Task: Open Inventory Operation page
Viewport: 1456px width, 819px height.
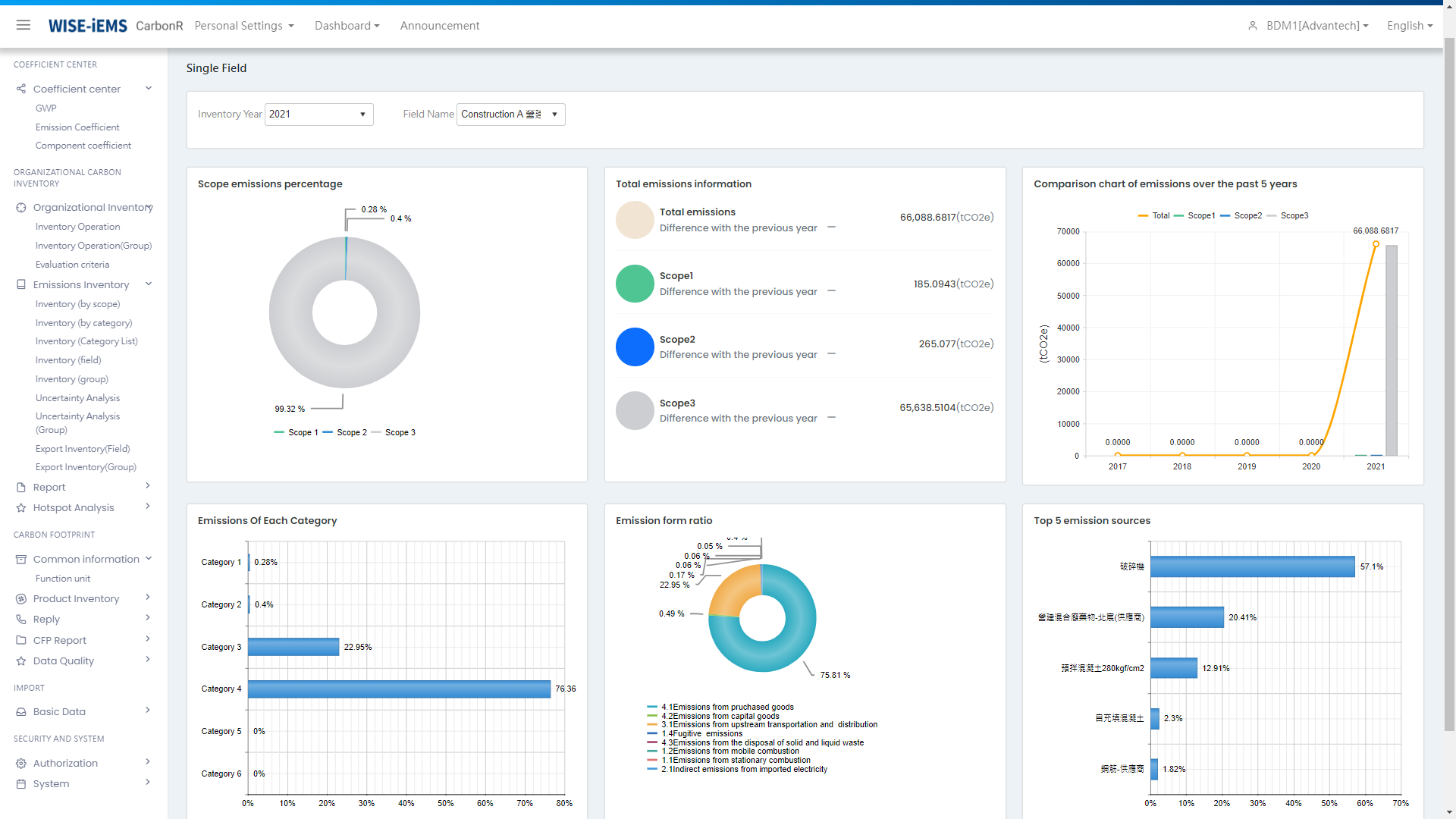Action: click(78, 227)
